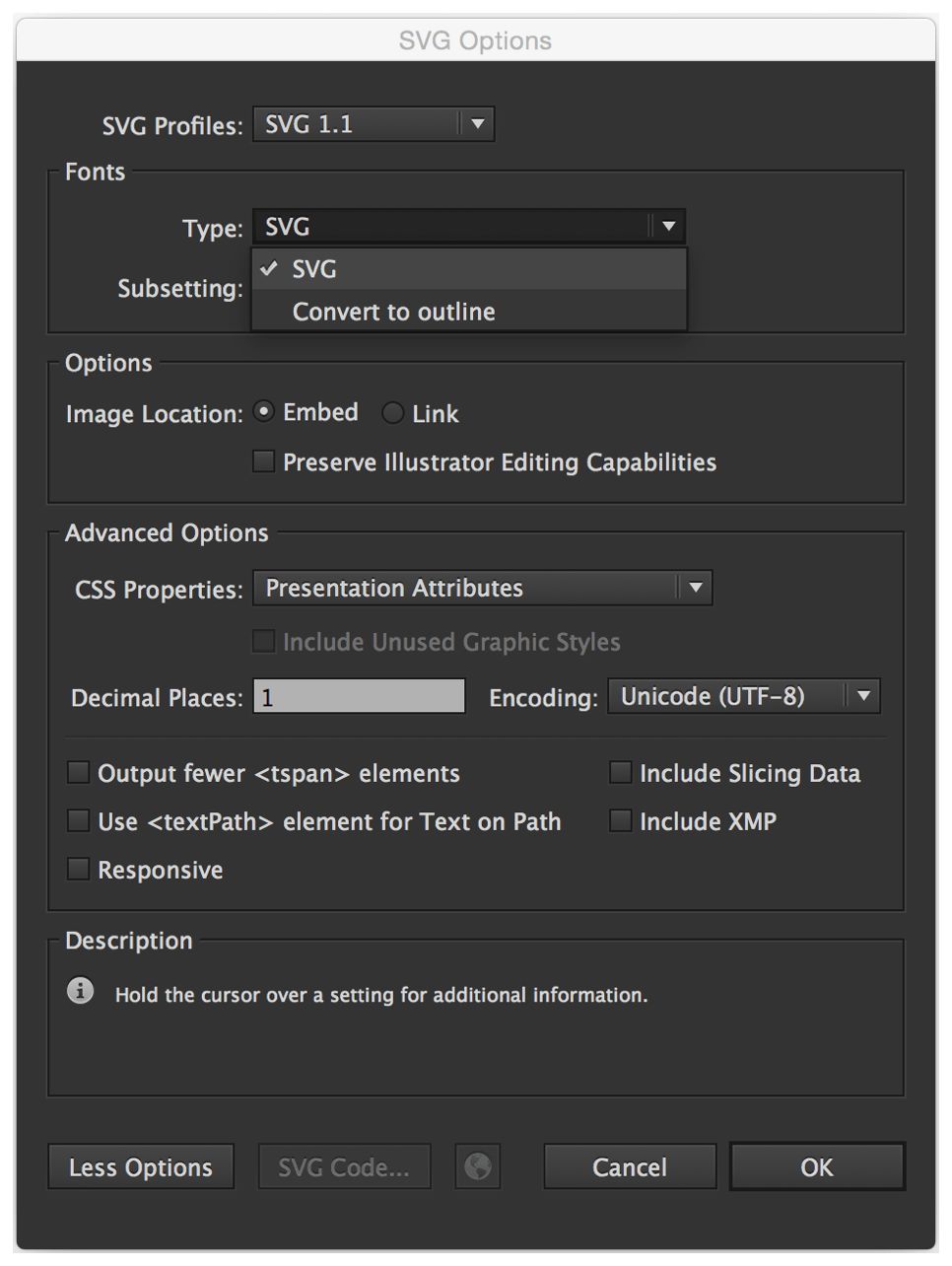Screen dimensions: 952x1266
Task: Check Use <textPath> element for Text on Path
Action: 78,820
